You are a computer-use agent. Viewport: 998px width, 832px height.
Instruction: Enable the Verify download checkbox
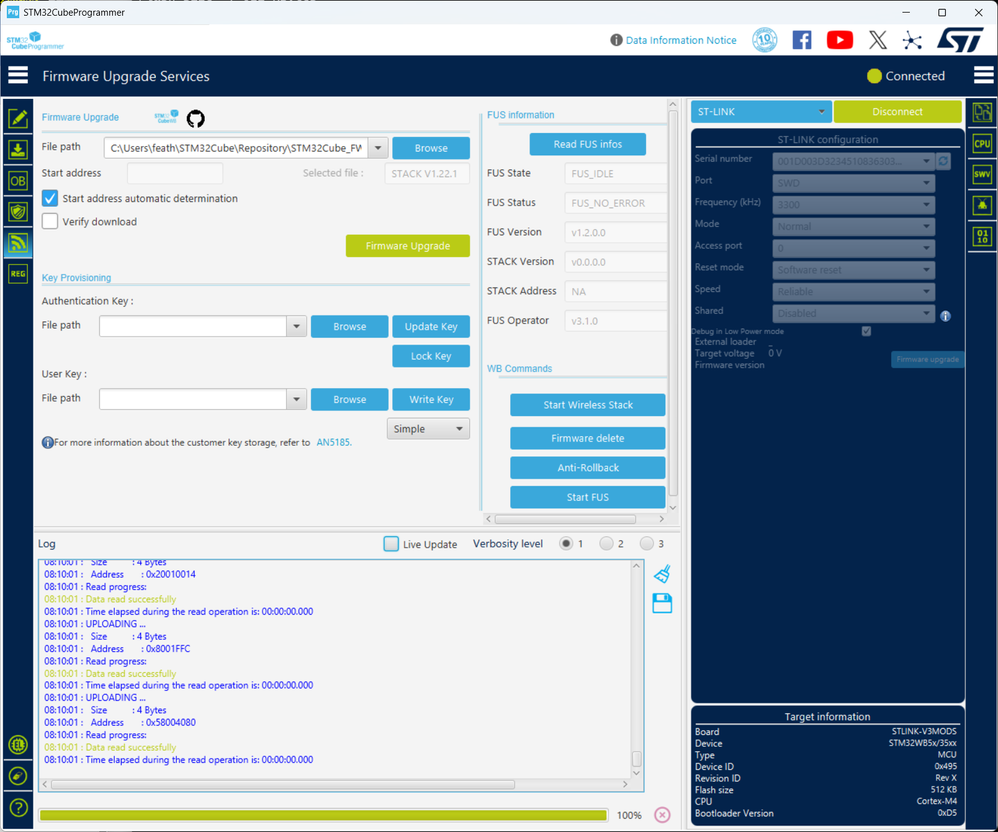point(50,221)
